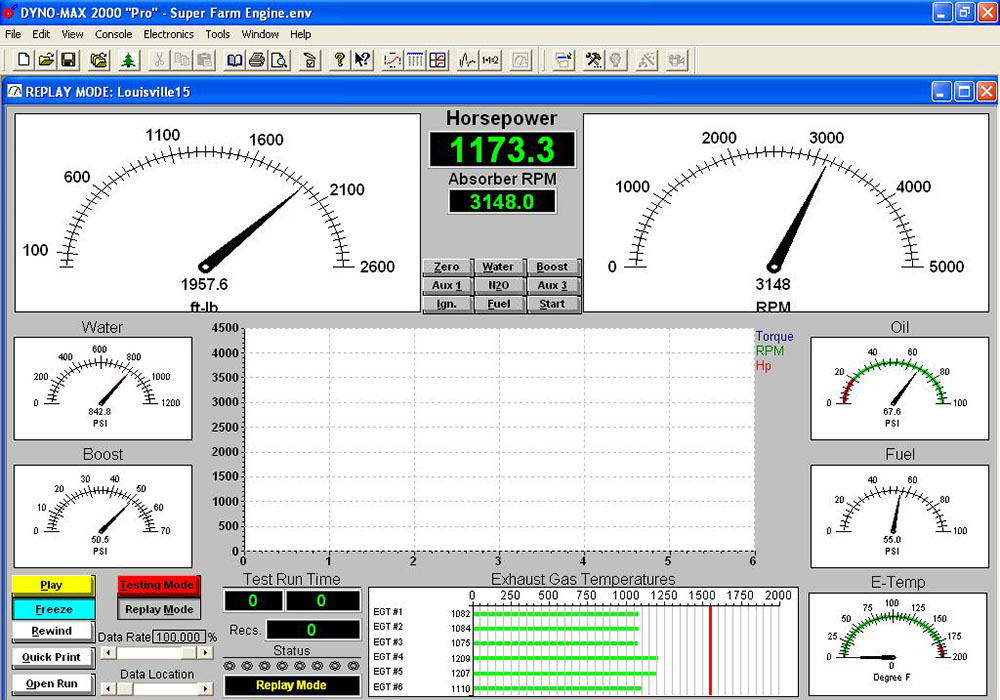Move Data Location back with left arrow
1000x700 pixels.
click(x=108, y=689)
